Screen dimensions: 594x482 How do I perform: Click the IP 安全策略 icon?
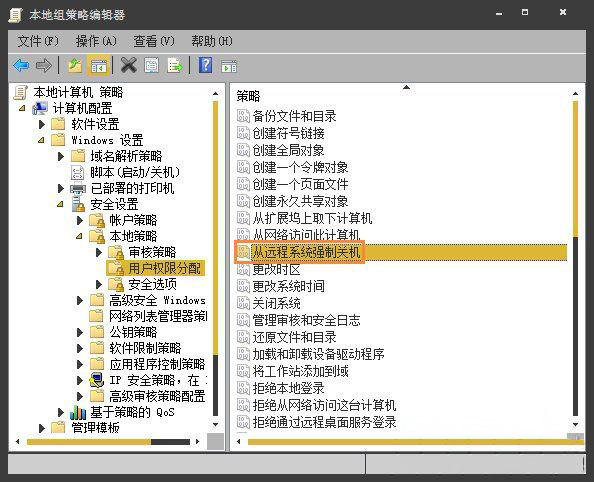(x=97, y=379)
